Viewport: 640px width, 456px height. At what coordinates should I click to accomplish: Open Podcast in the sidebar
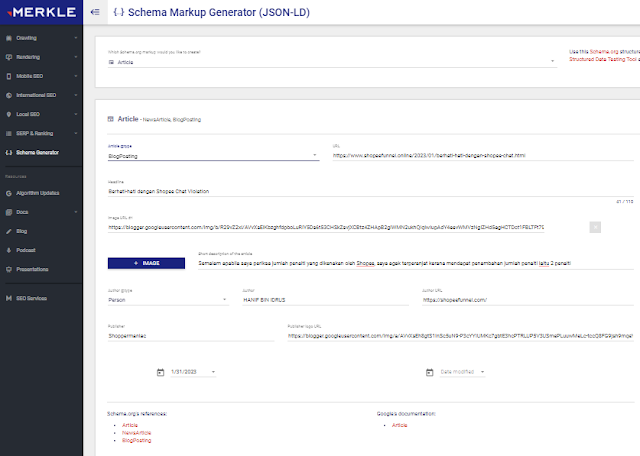tap(26, 250)
